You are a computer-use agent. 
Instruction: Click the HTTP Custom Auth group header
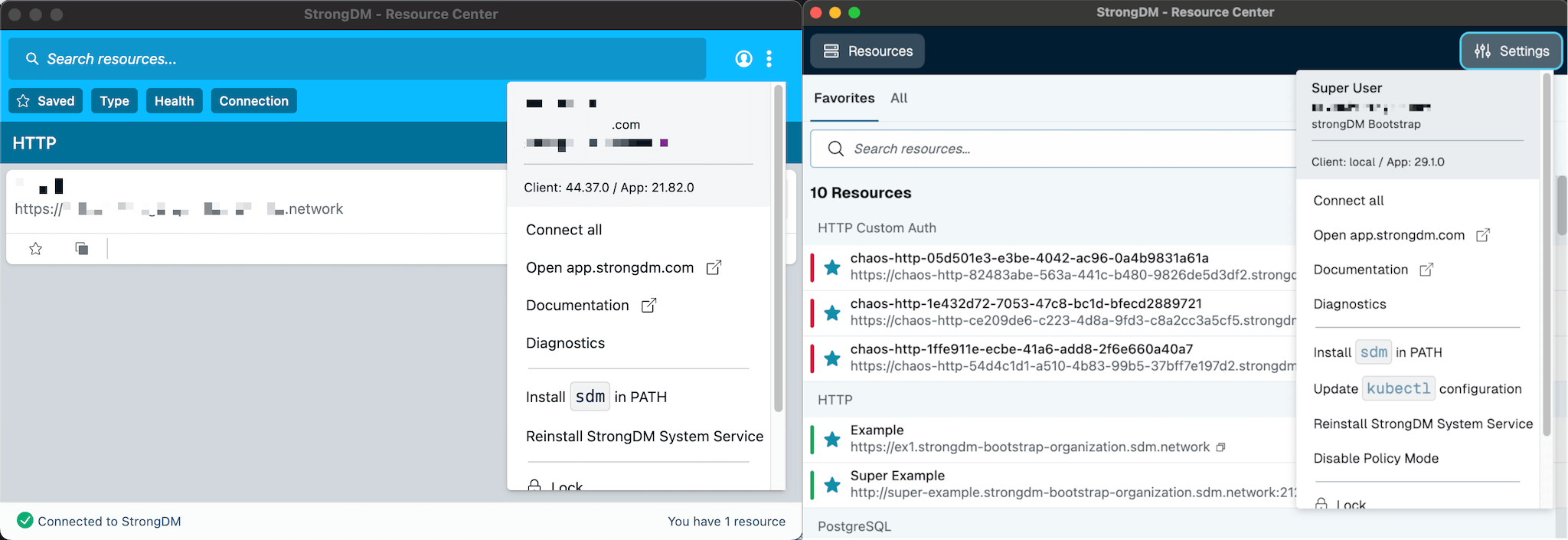[x=877, y=228]
